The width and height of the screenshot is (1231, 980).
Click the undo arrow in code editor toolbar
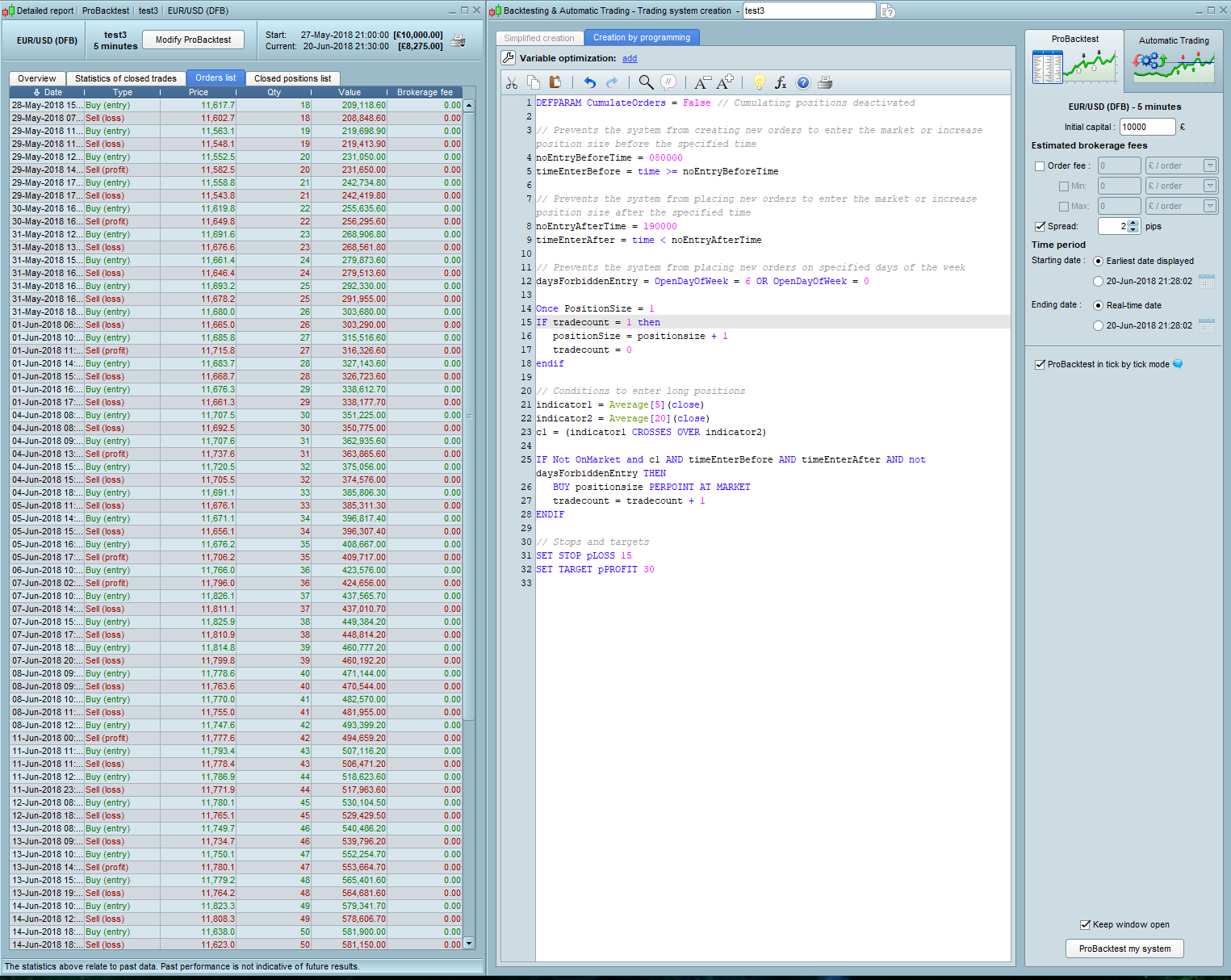click(589, 82)
